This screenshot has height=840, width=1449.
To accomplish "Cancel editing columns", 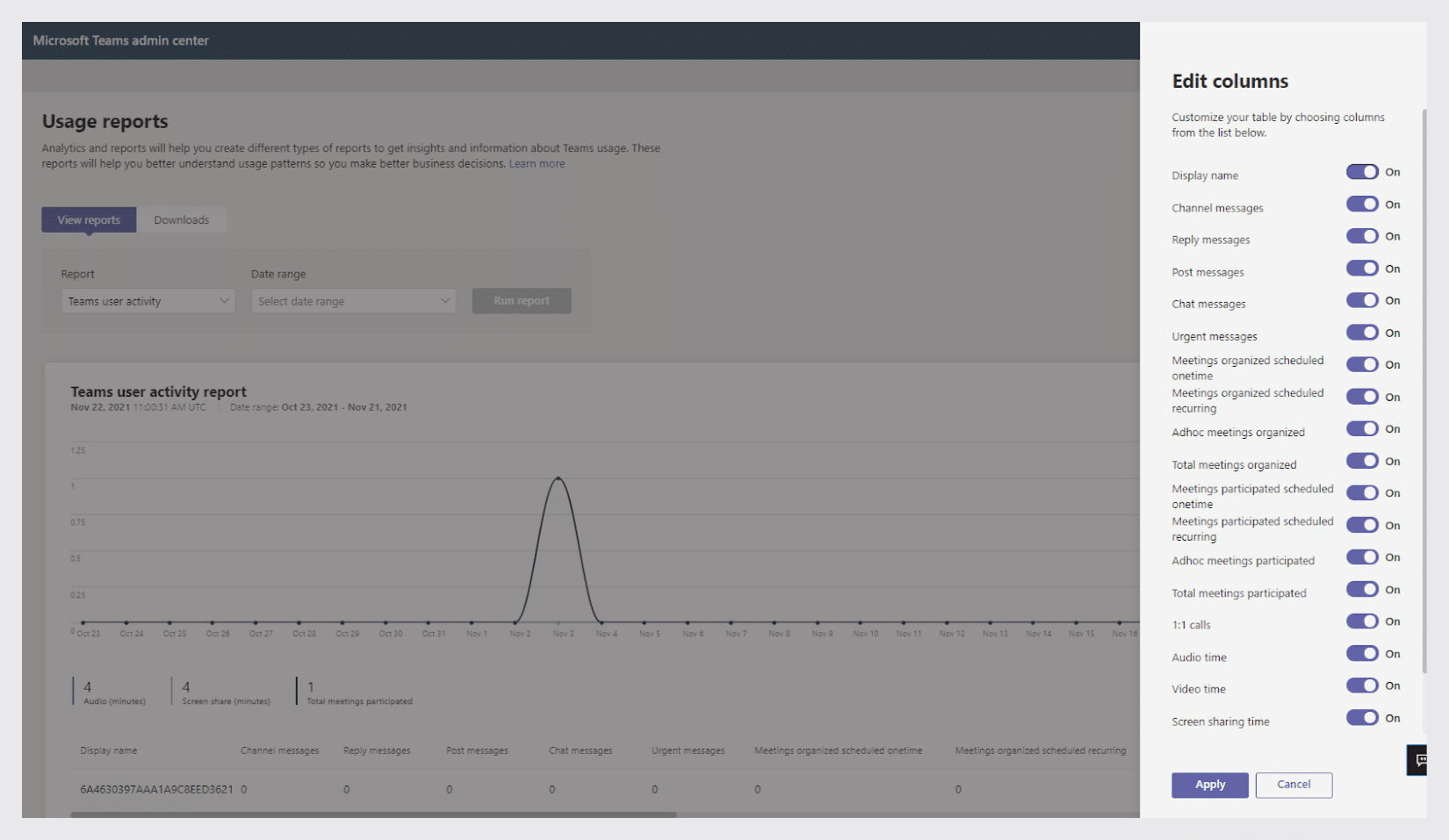I will point(1294,785).
